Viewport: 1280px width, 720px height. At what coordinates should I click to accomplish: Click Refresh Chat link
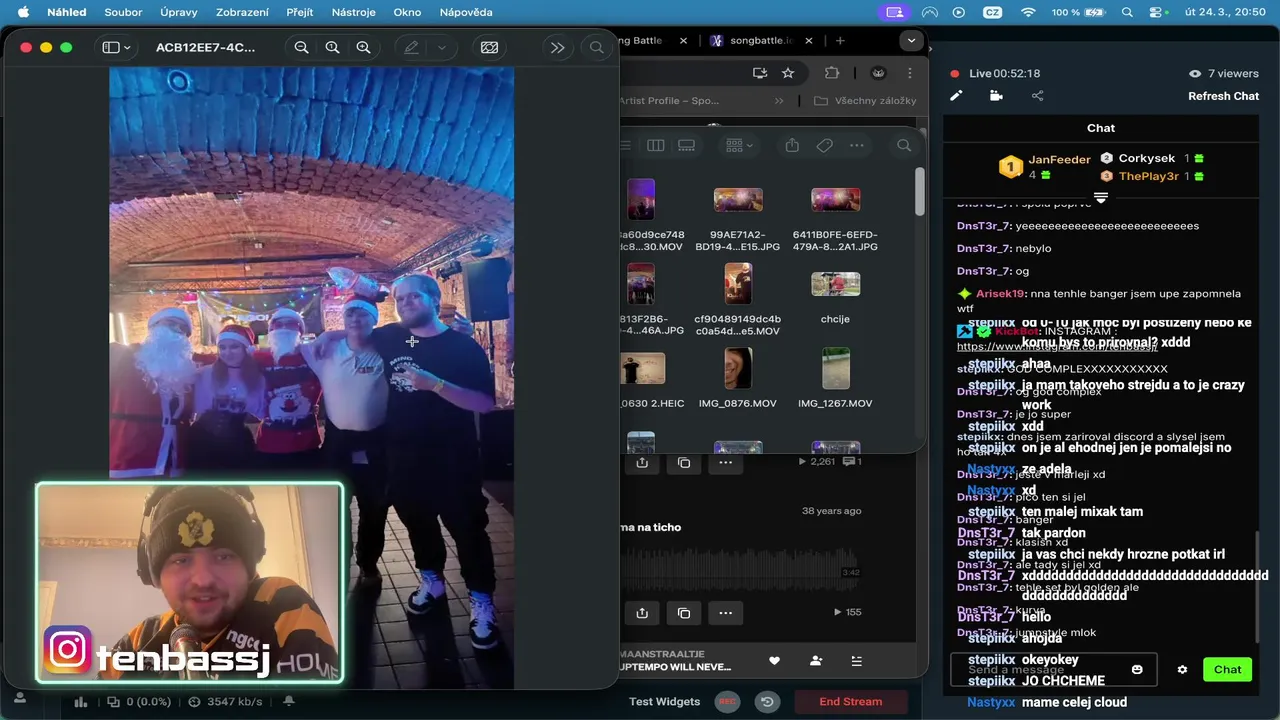[x=1223, y=96]
